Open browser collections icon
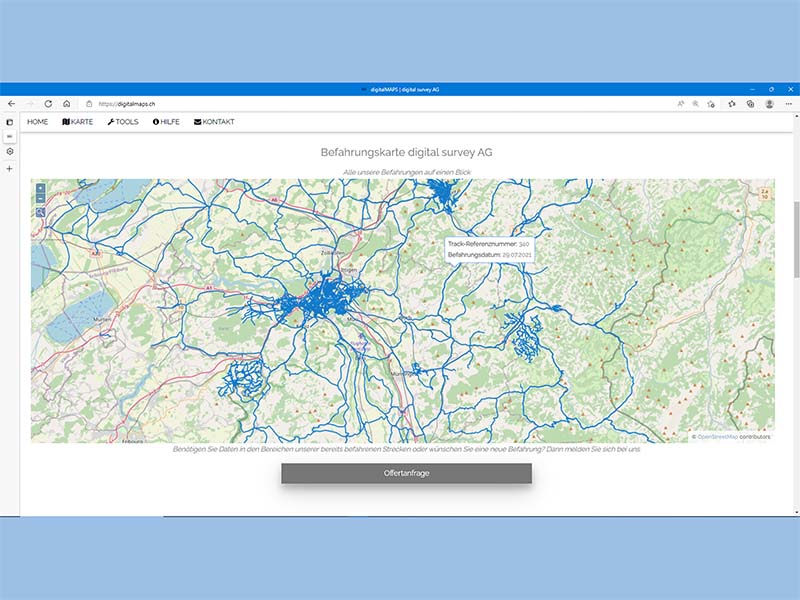This screenshot has height=600, width=800. (750, 103)
